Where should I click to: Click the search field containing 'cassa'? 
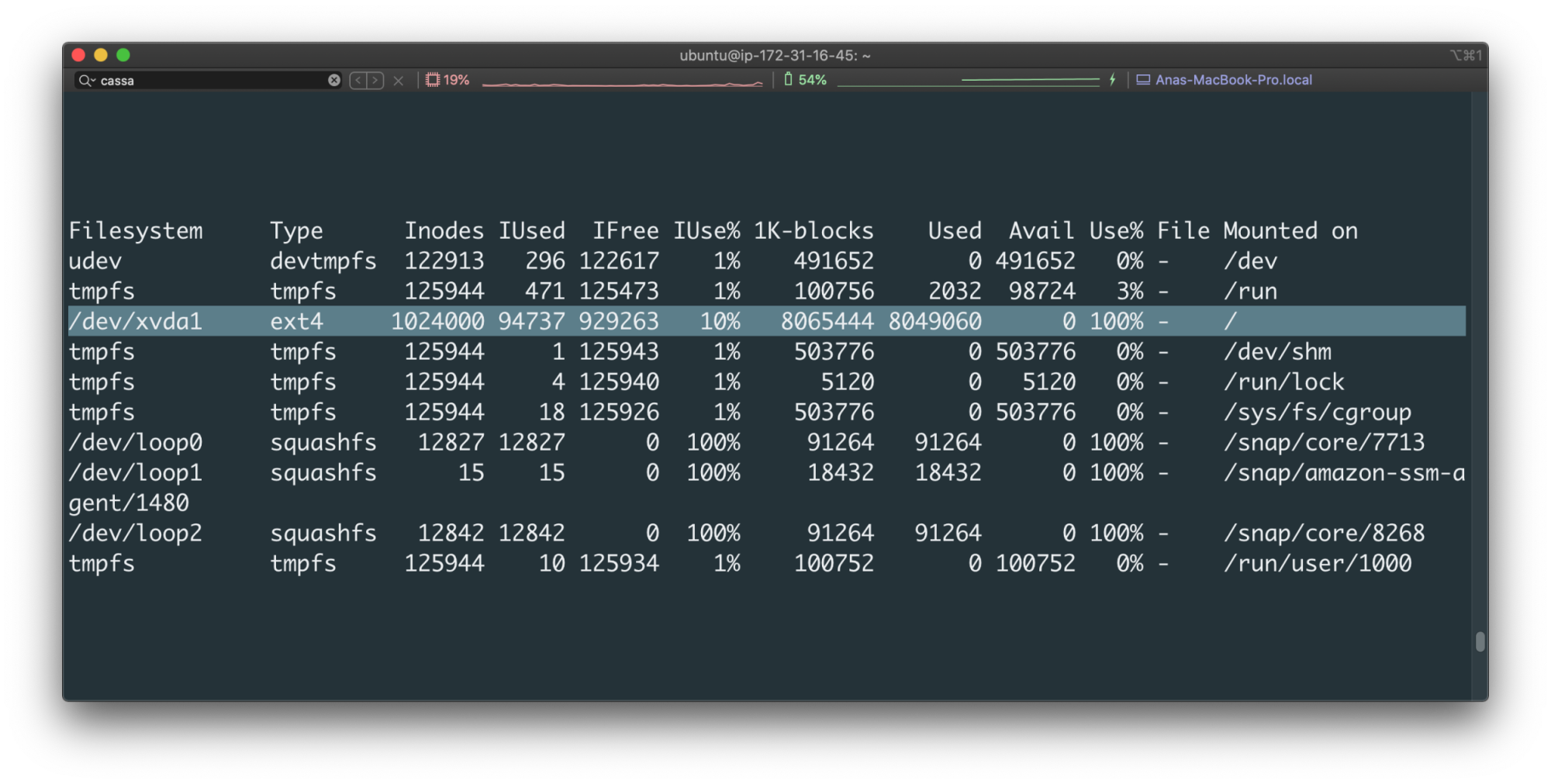click(x=209, y=80)
